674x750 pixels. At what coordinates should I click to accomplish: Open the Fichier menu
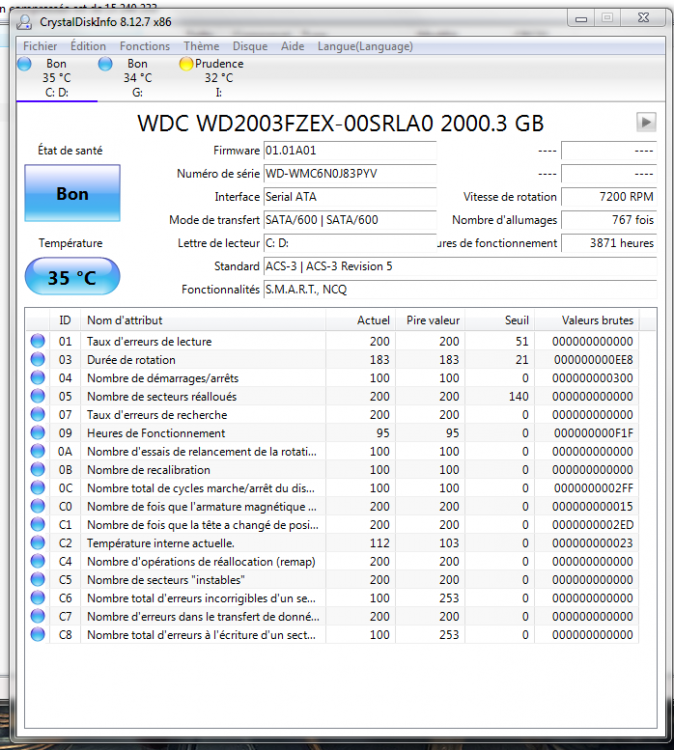40,46
